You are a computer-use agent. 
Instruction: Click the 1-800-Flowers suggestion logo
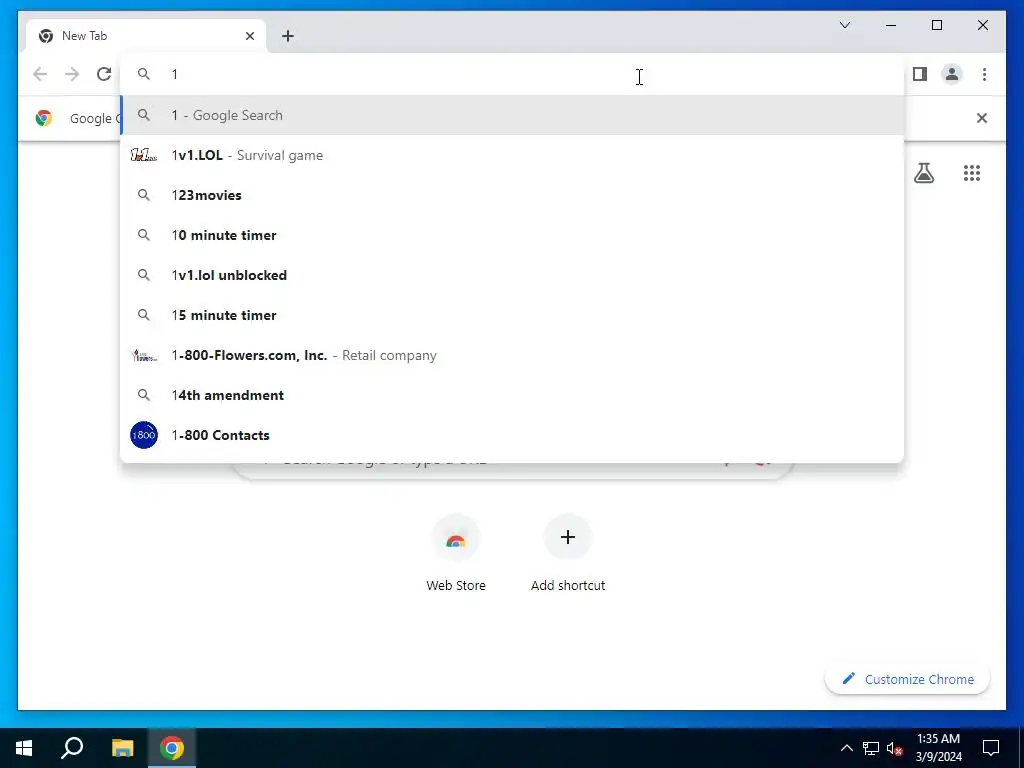point(144,355)
